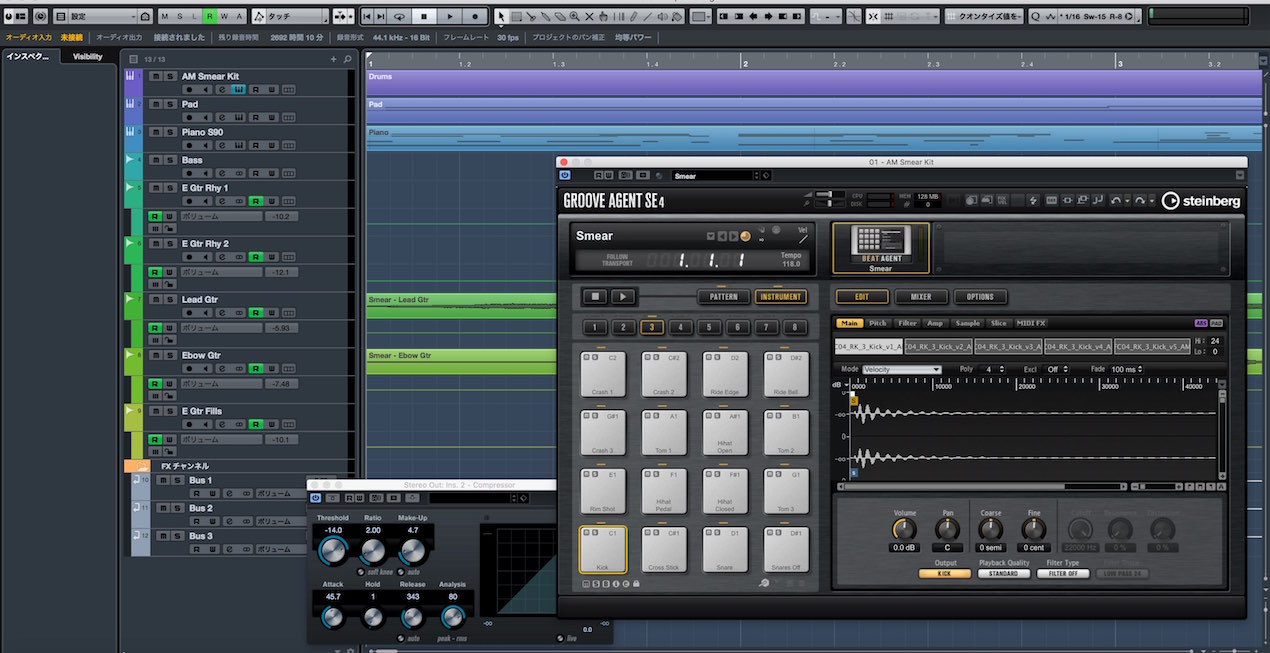Switch to the Visibility tab
1270x653 pixels.
tap(87, 57)
